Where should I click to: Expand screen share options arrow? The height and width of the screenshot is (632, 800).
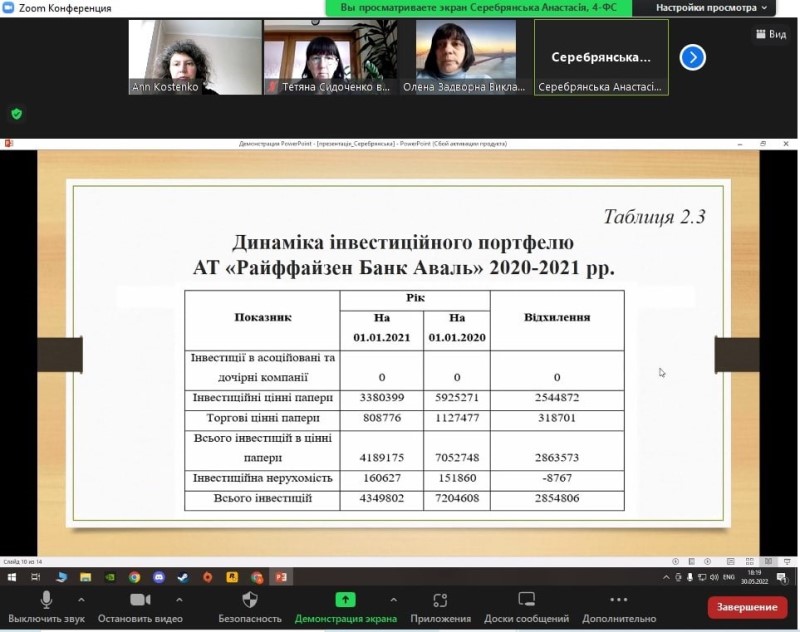tap(393, 600)
